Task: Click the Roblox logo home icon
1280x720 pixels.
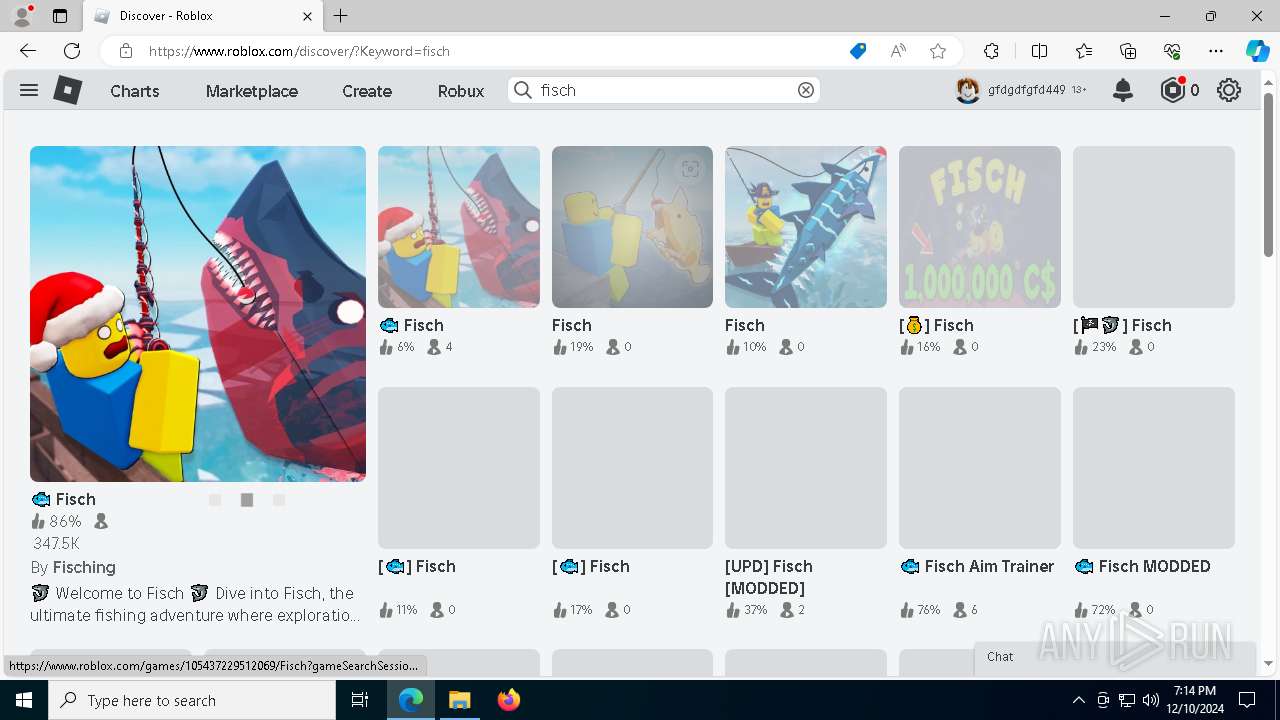Action: (x=67, y=90)
